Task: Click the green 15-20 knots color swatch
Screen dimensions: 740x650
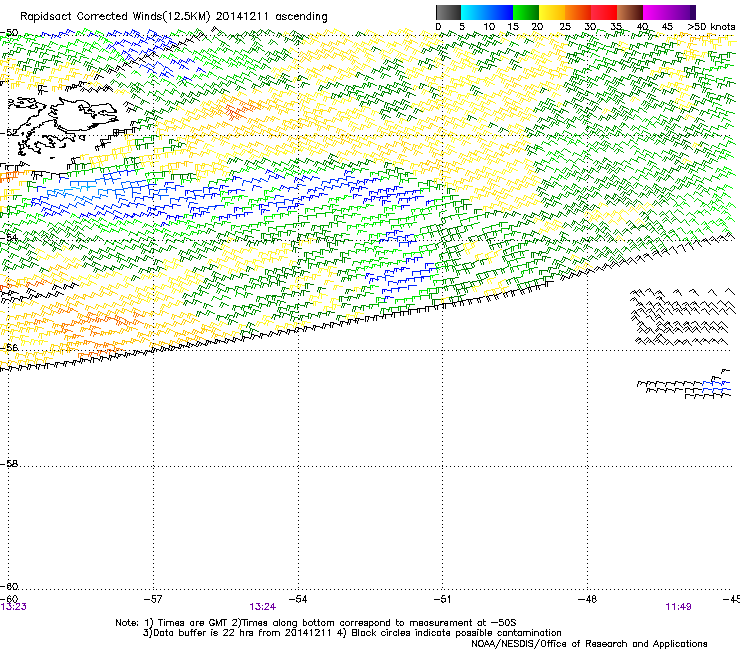Action: pyautogui.click(x=526, y=12)
